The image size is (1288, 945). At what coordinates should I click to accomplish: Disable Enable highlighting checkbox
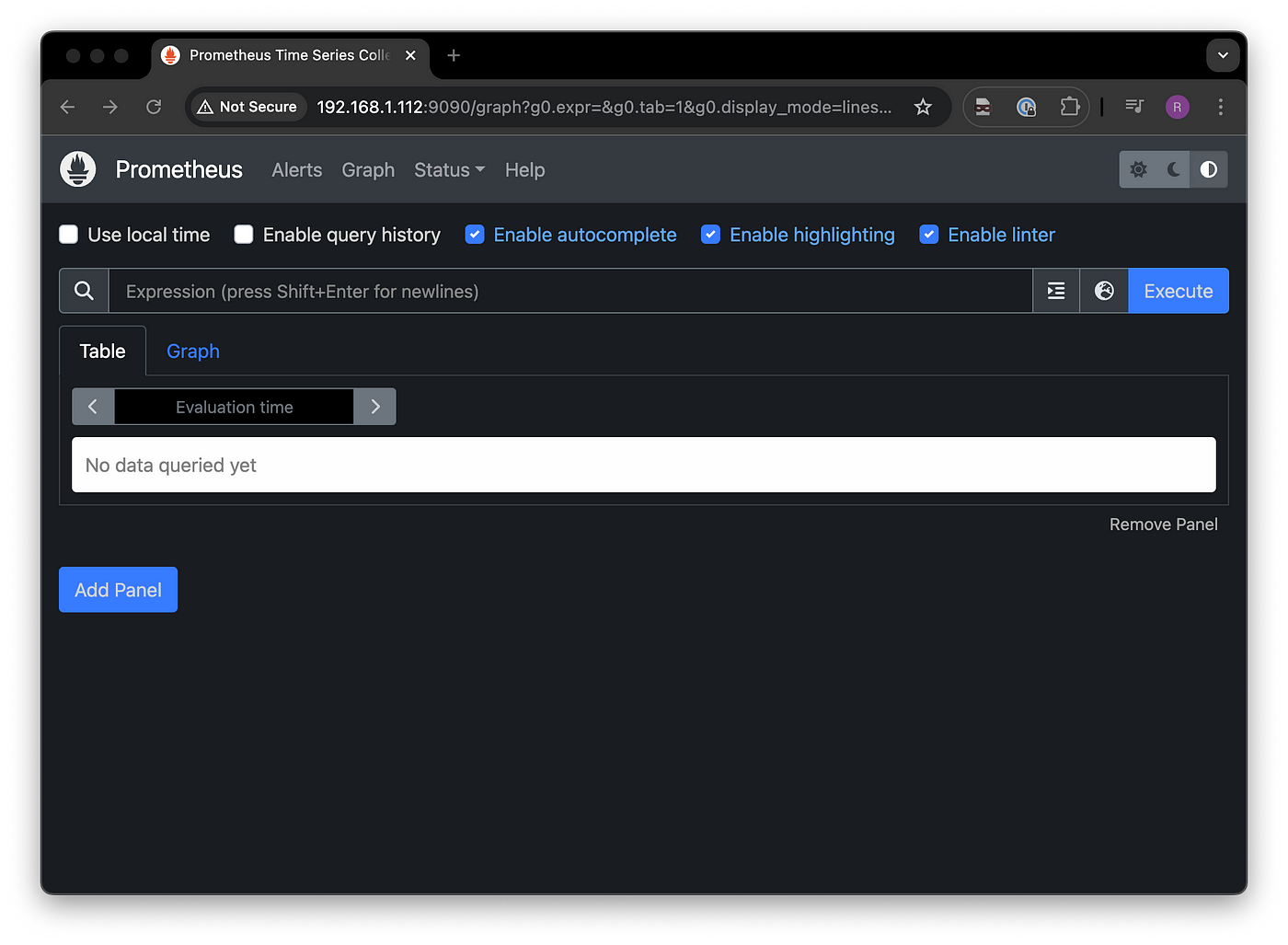point(710,235)
